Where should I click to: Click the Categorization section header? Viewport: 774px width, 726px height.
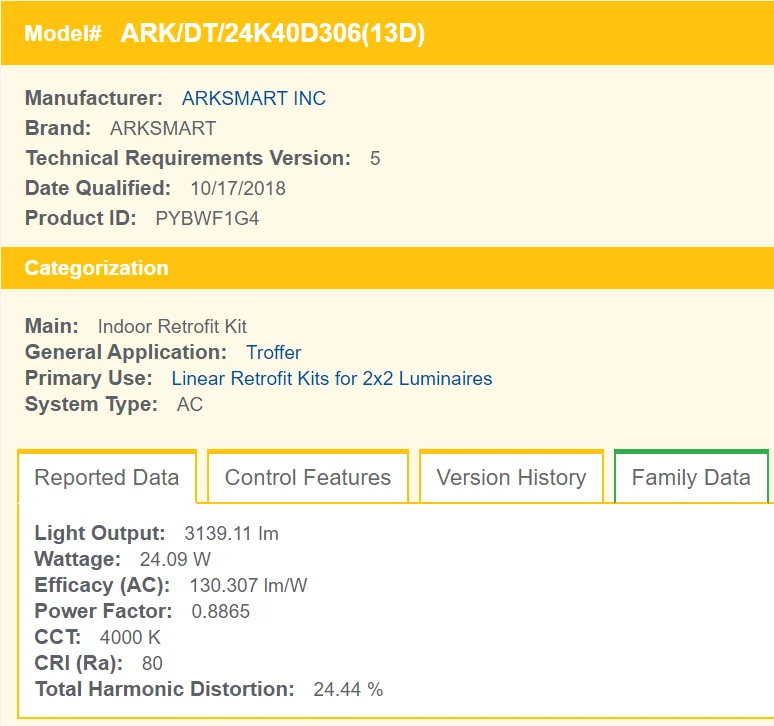[x=96, y=268]
